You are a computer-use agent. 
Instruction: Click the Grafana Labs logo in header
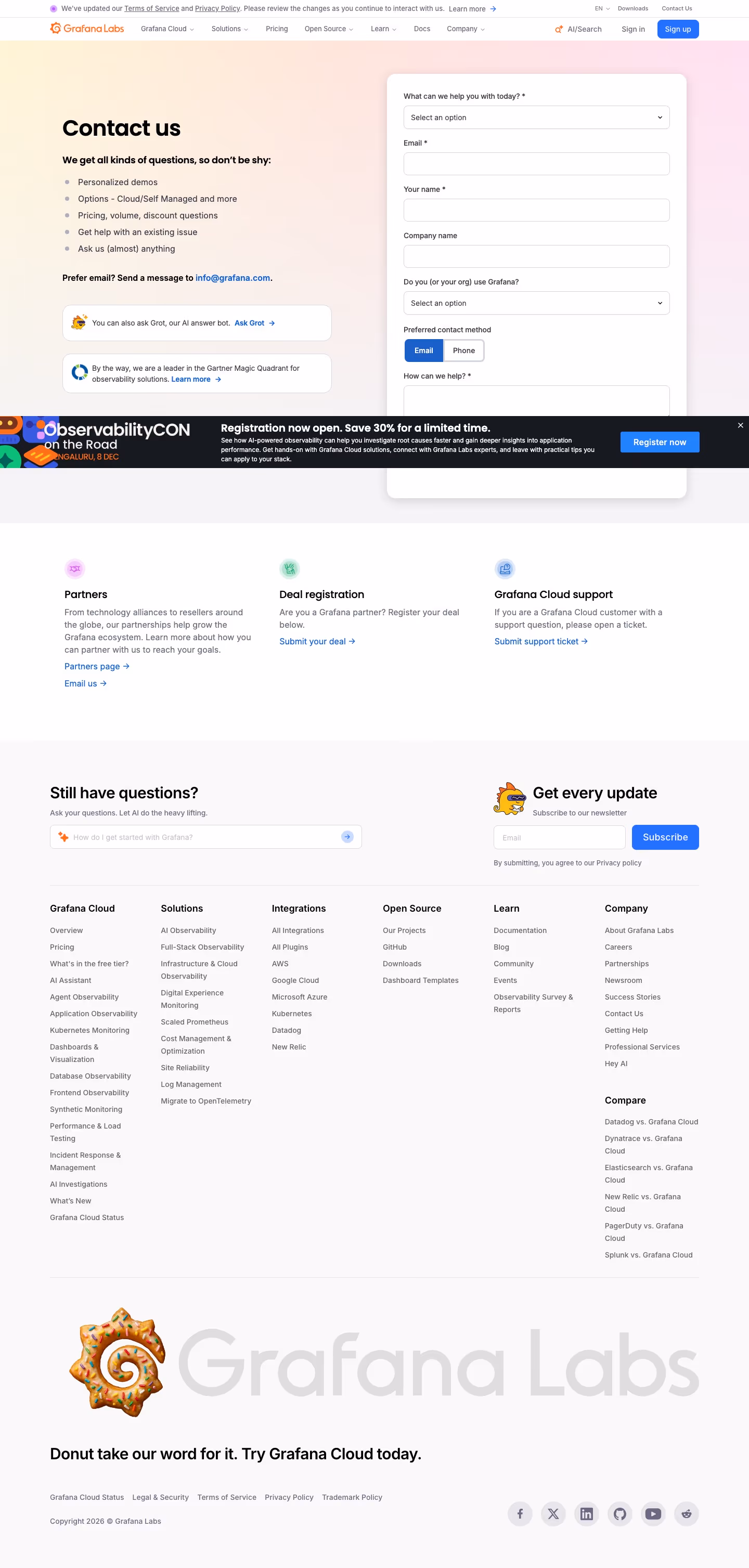pos(87,29)
